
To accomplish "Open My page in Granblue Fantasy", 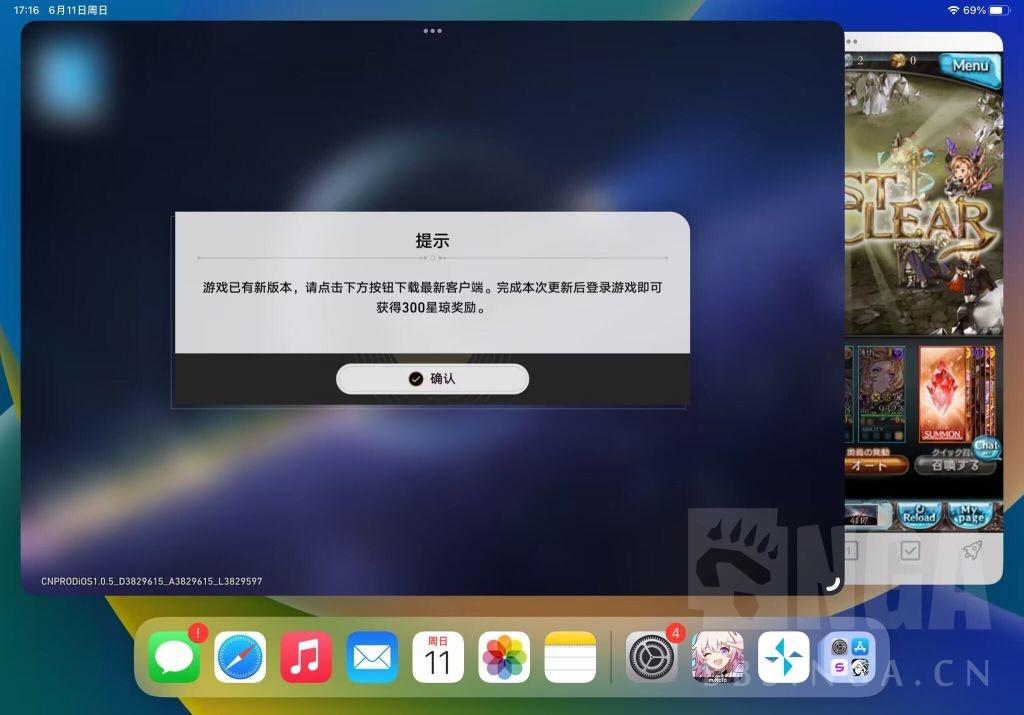I will tap(969, 514).
